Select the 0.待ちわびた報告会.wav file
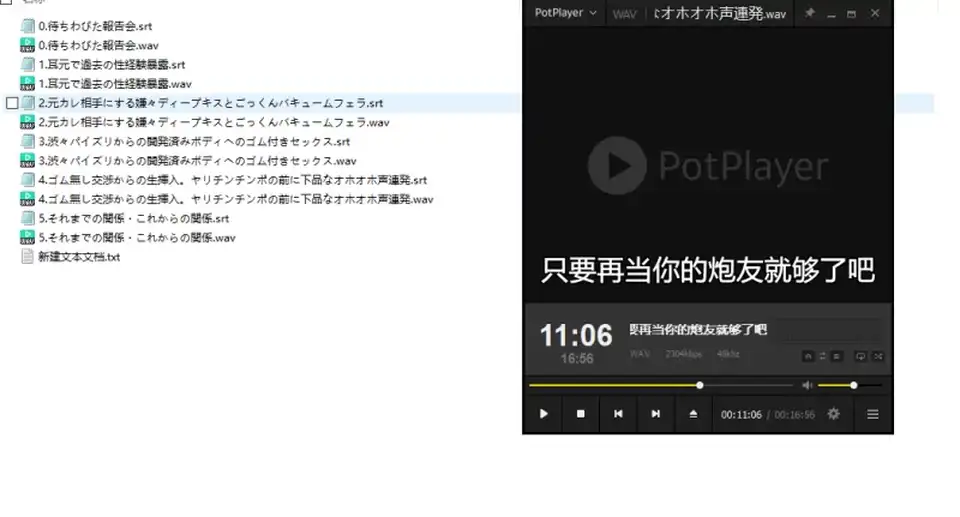Image resolution: width=960 pixels, height=517 pixels. click(98, 45)
